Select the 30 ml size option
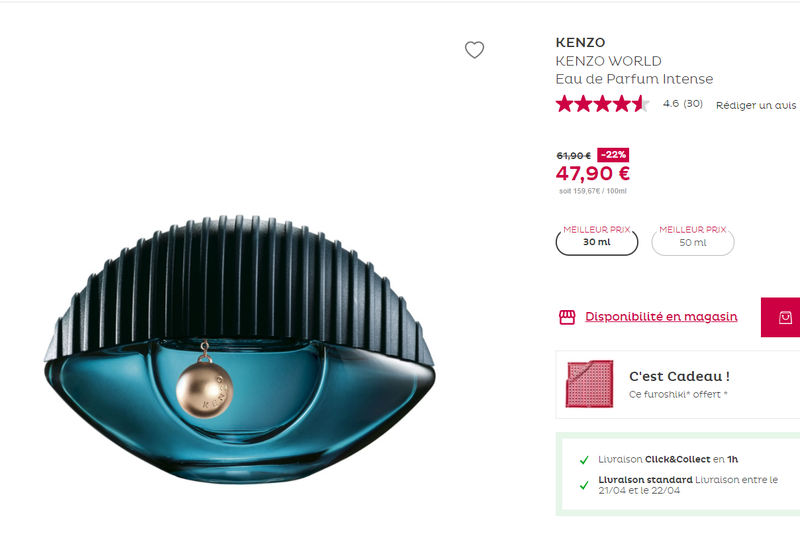800x544 pixels. (x=597, y=242)
